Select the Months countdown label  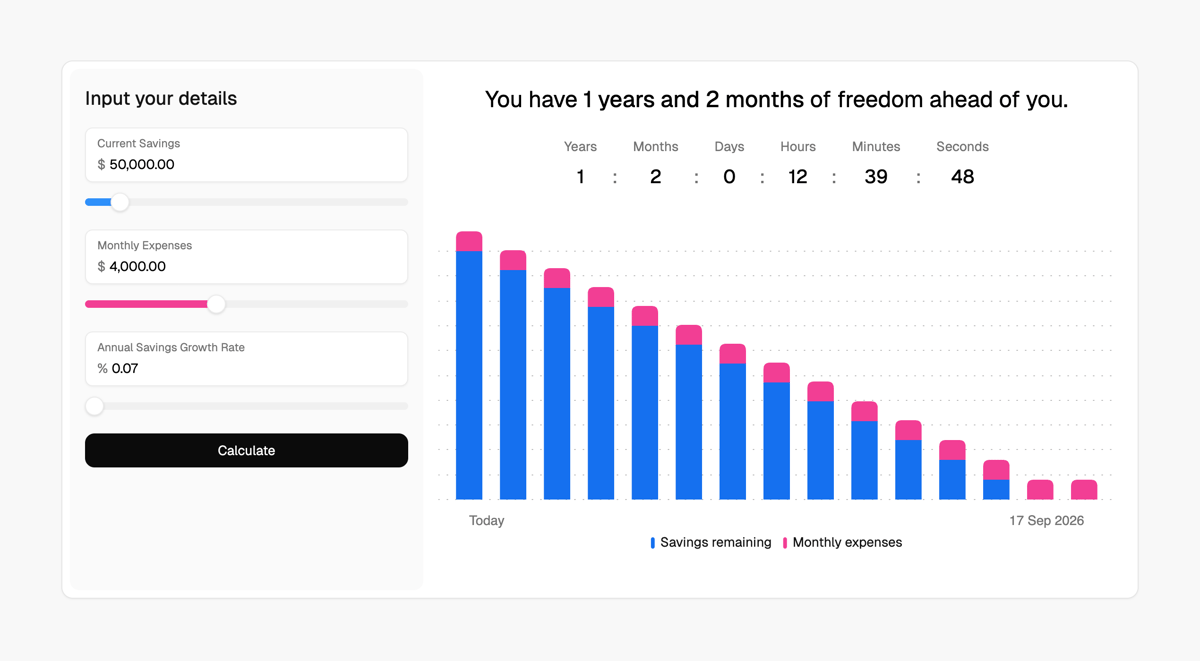click(655, 146)
